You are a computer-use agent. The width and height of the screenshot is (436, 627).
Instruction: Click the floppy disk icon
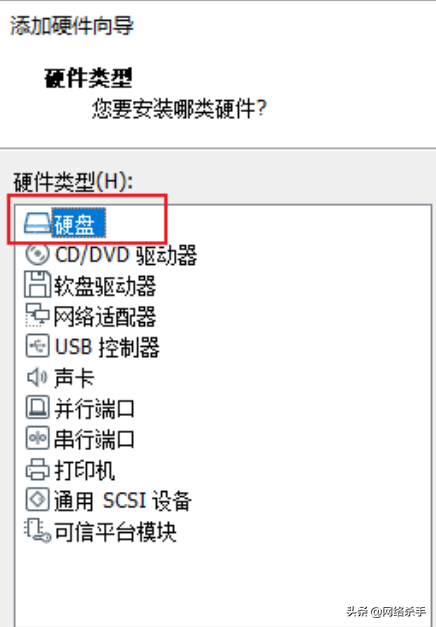click(37, 284)
